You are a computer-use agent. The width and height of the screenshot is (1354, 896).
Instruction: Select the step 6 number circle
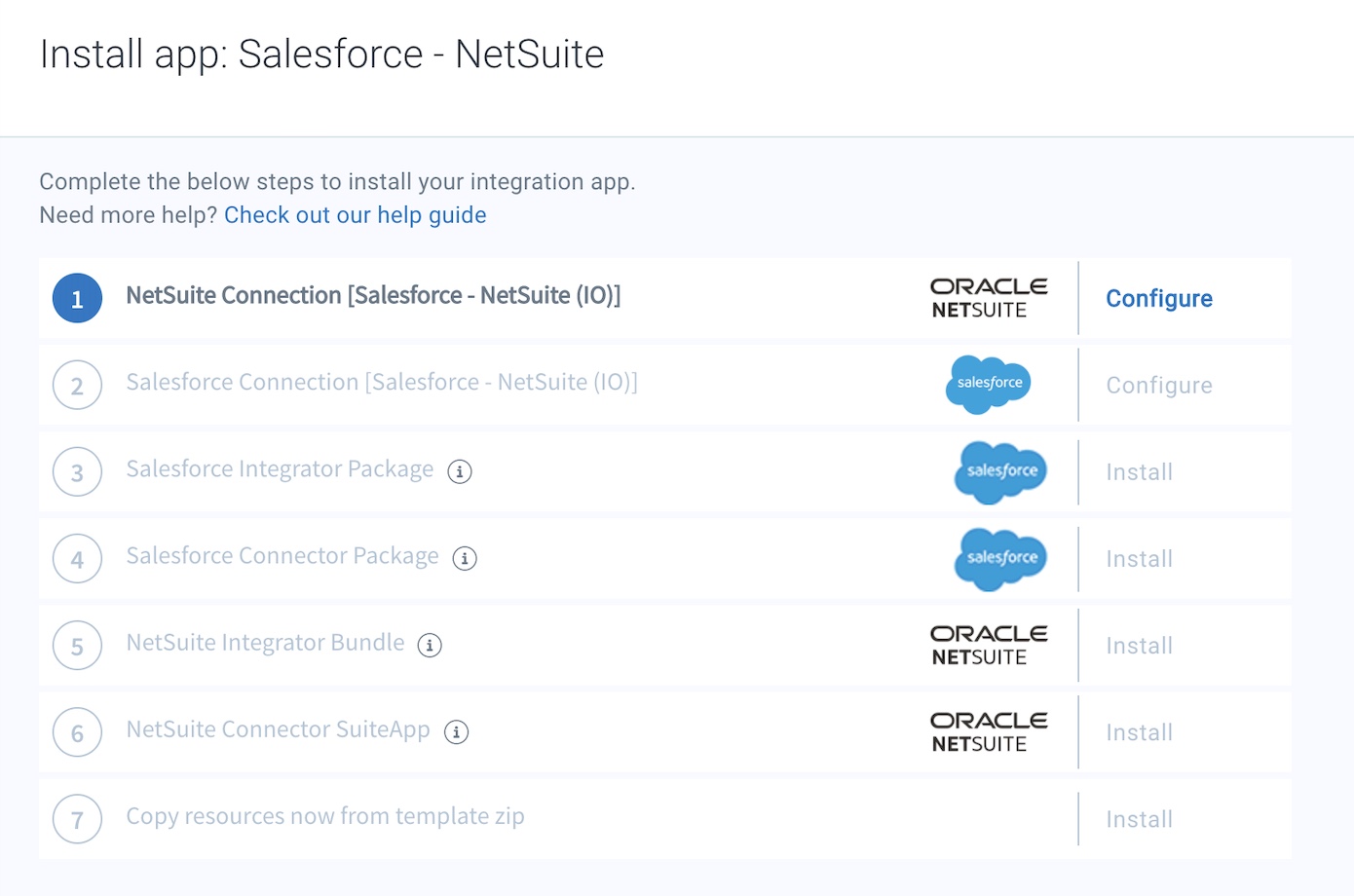(x=77, y=731)
